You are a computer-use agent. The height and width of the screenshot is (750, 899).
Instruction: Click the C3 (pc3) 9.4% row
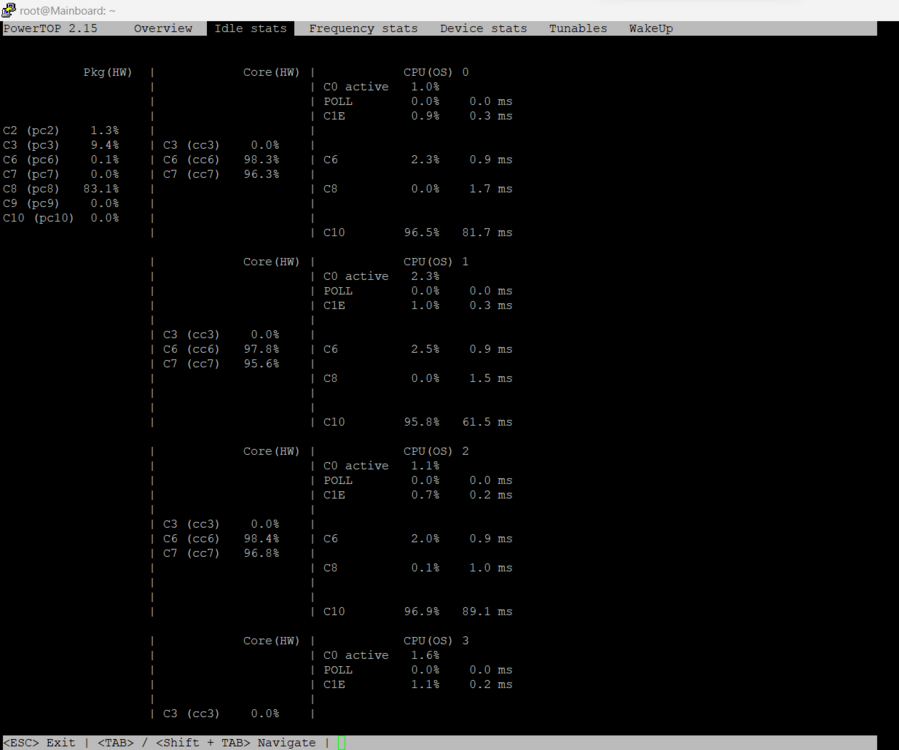pyautogui.click(x=61, y=145)
